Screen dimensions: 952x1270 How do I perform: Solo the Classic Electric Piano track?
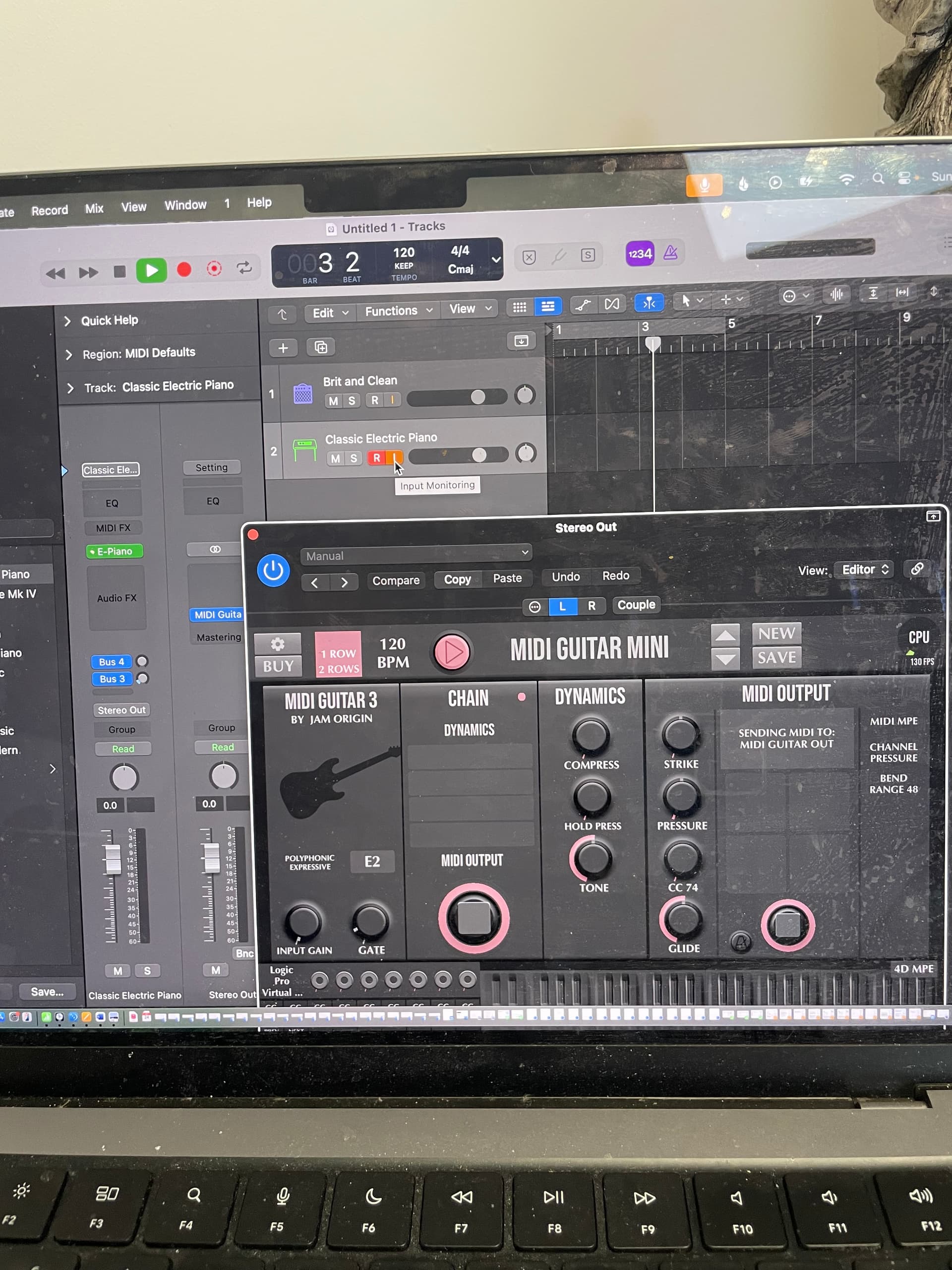354,458
